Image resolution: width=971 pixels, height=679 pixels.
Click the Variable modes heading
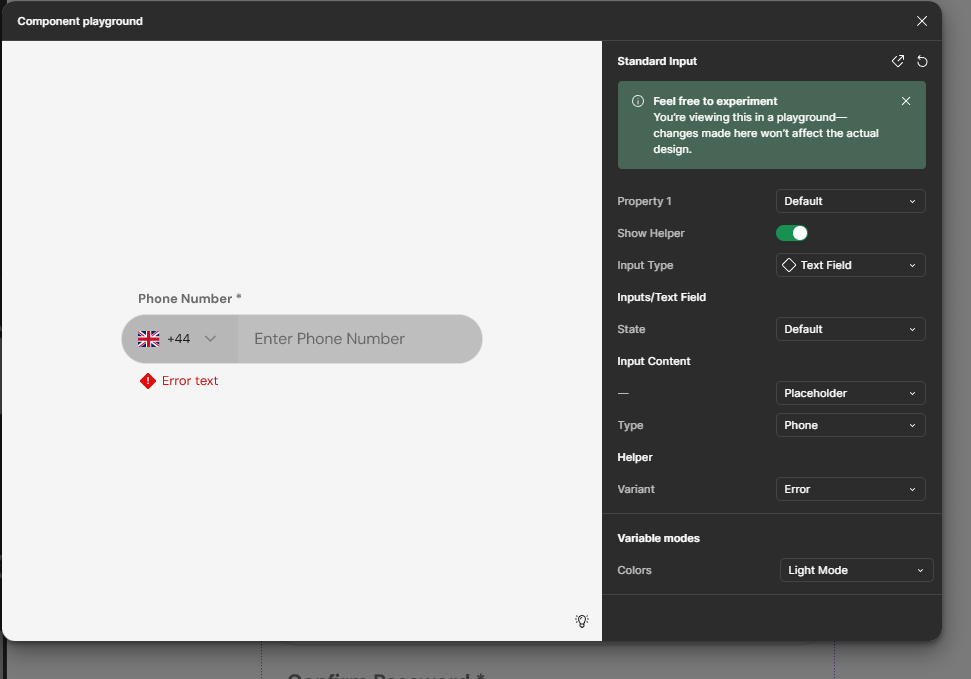coord(658,538)
